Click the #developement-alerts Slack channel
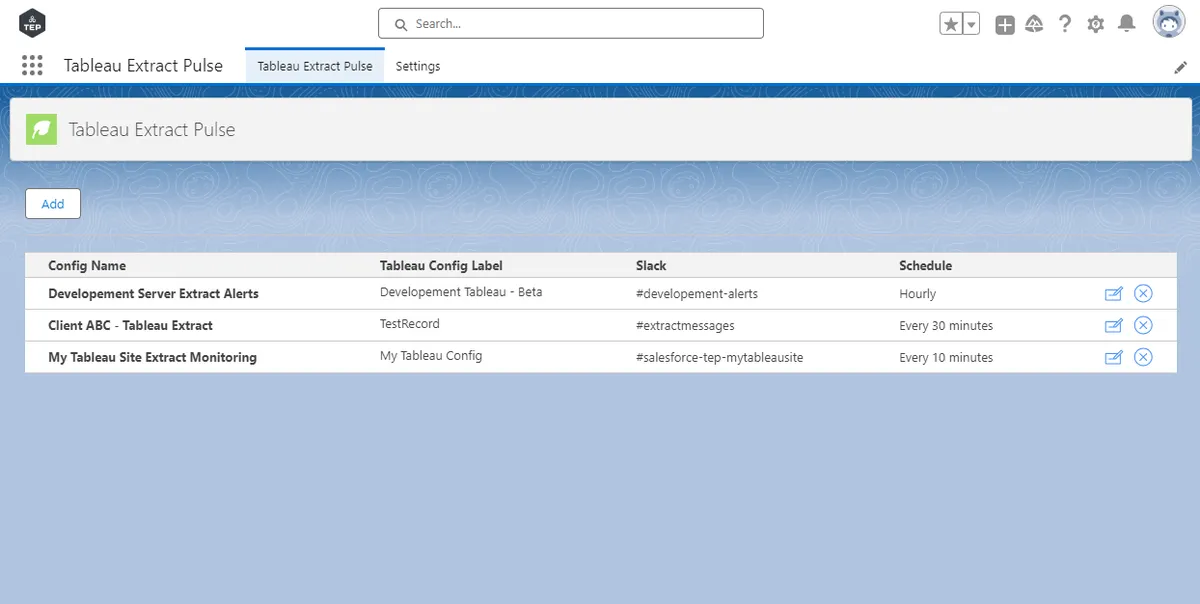 pos(697,294)
